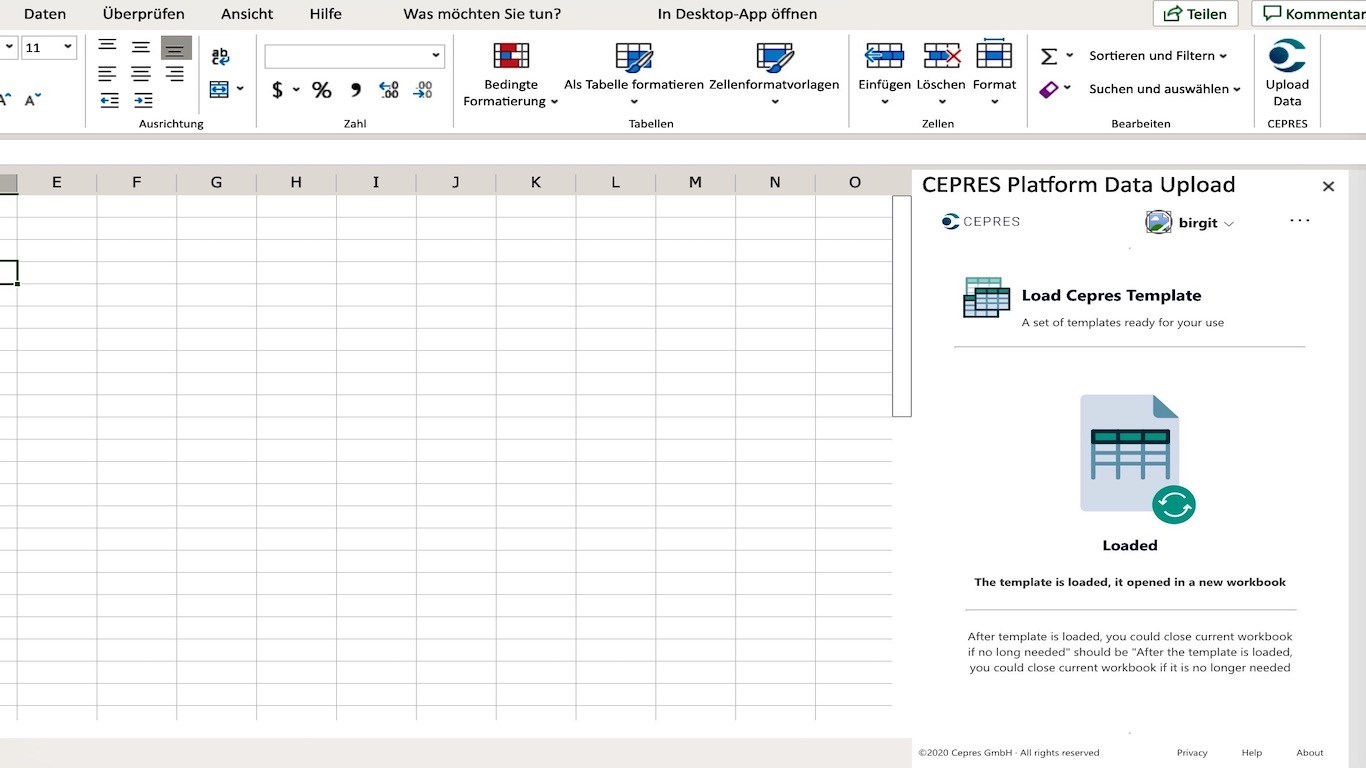Open the number format combo box
1366x768 pixels.
coord(354,56)
